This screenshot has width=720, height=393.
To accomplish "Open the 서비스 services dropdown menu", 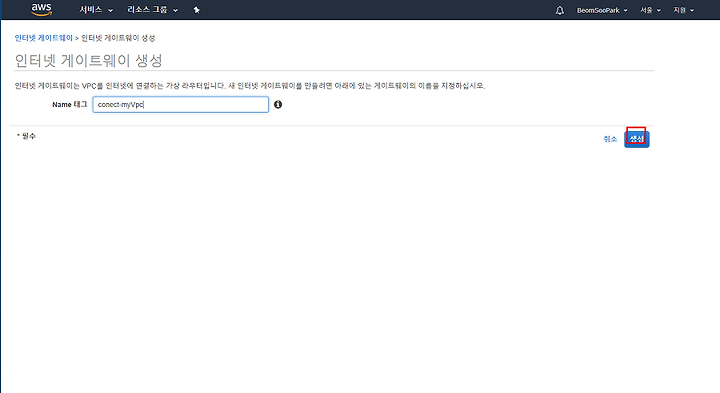I will pos(96,10).
